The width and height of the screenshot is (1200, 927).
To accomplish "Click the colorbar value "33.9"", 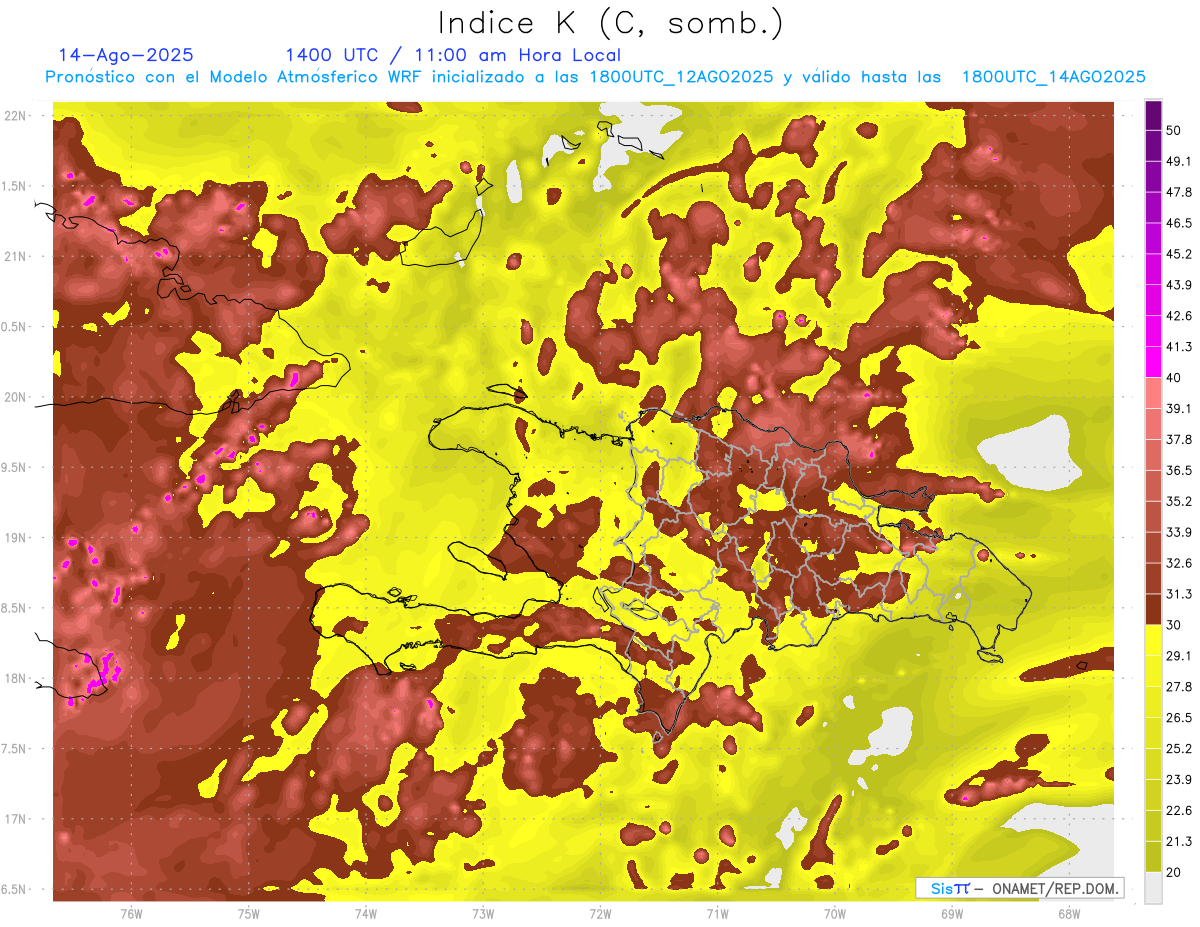I will click(x=1179, y=532).
